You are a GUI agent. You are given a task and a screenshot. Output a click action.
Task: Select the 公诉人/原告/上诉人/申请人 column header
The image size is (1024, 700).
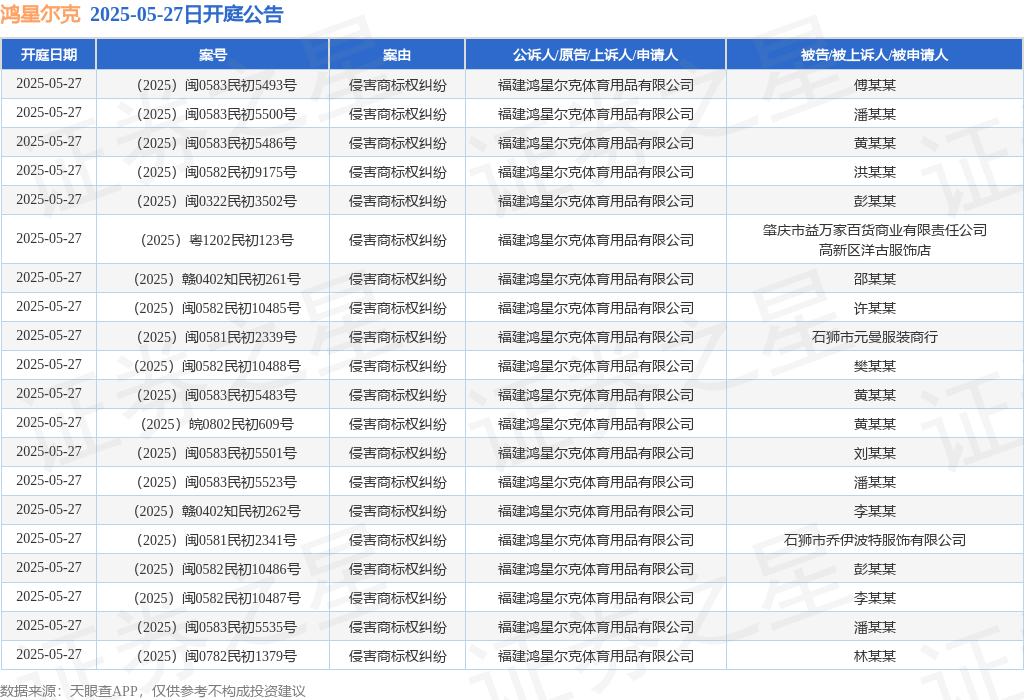point(596,55)
